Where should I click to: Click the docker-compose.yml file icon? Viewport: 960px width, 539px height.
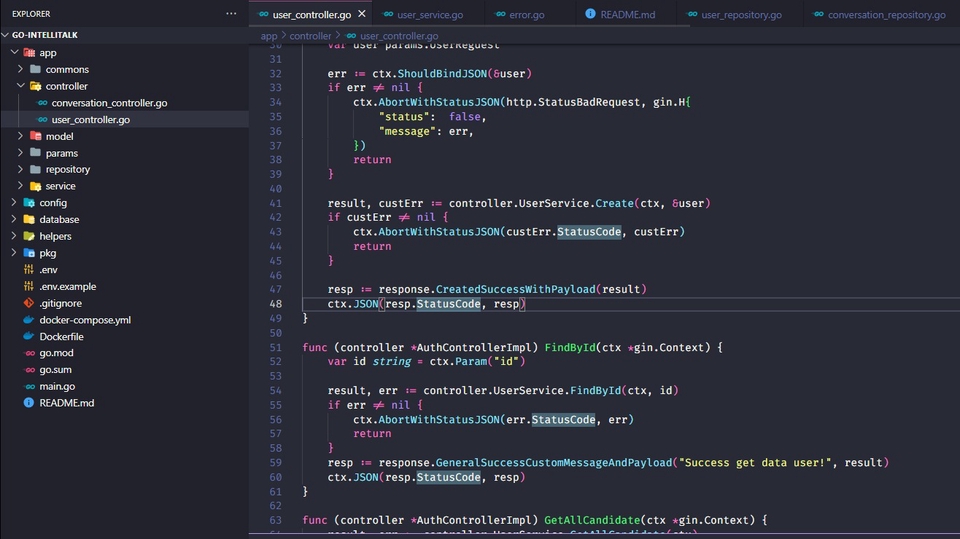[x=29, y=320]
